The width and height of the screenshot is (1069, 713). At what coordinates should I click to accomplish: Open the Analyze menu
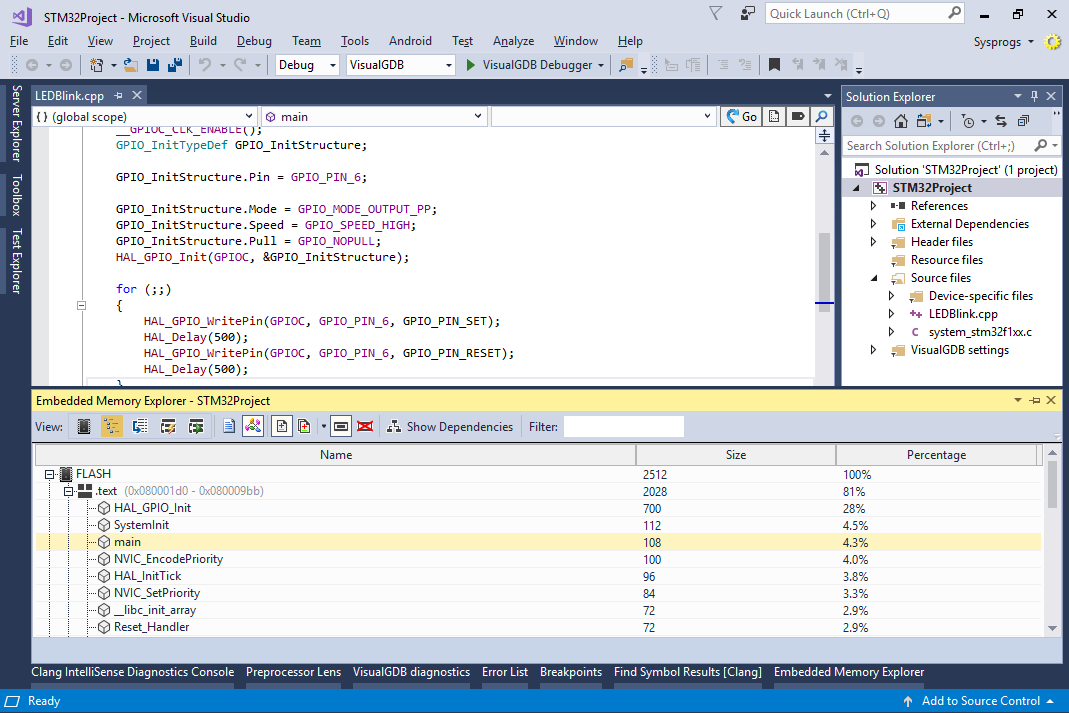click(x=513, y=41)
